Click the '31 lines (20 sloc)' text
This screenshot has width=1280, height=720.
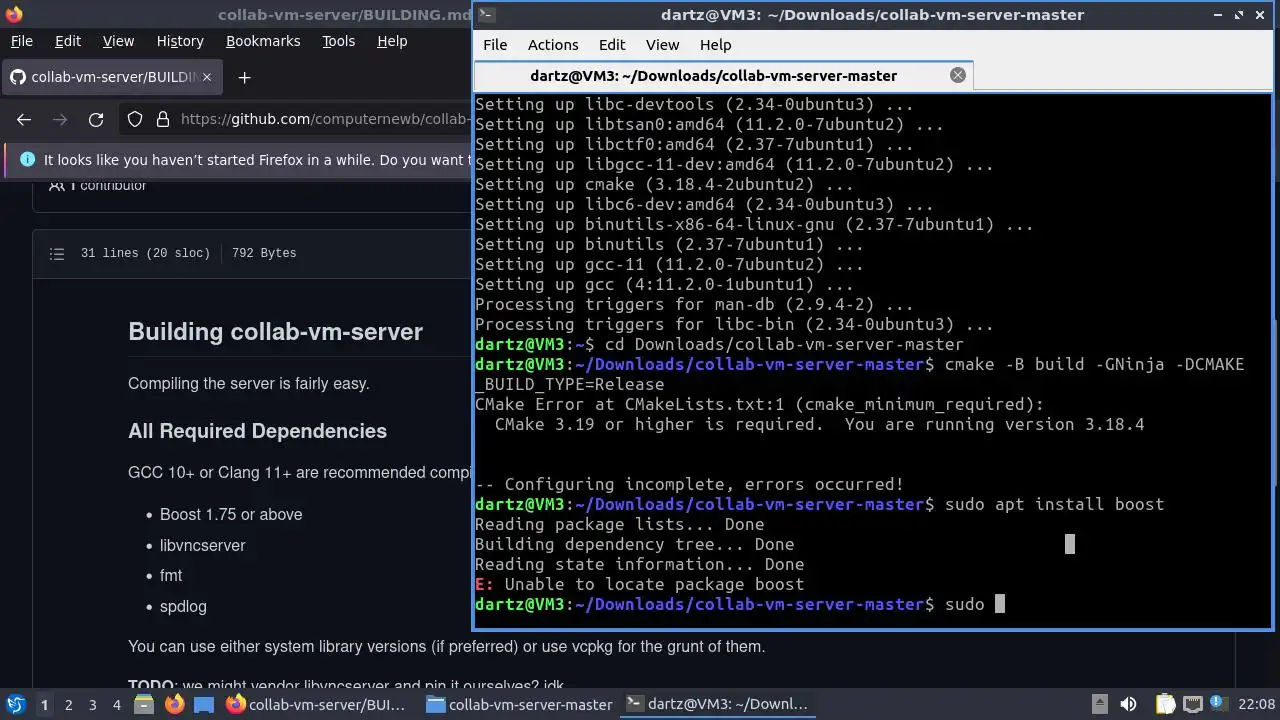pos(146,253)
